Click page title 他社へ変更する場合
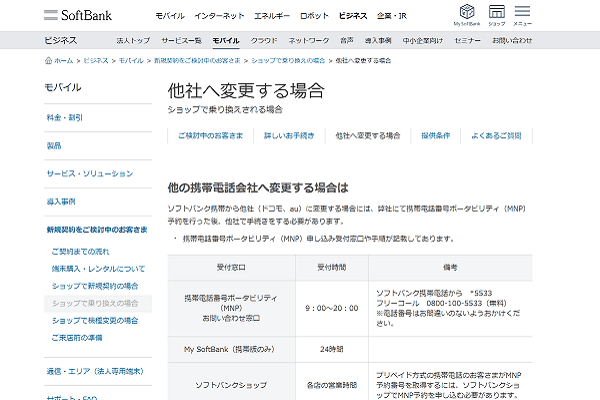 tap(246, 91)
